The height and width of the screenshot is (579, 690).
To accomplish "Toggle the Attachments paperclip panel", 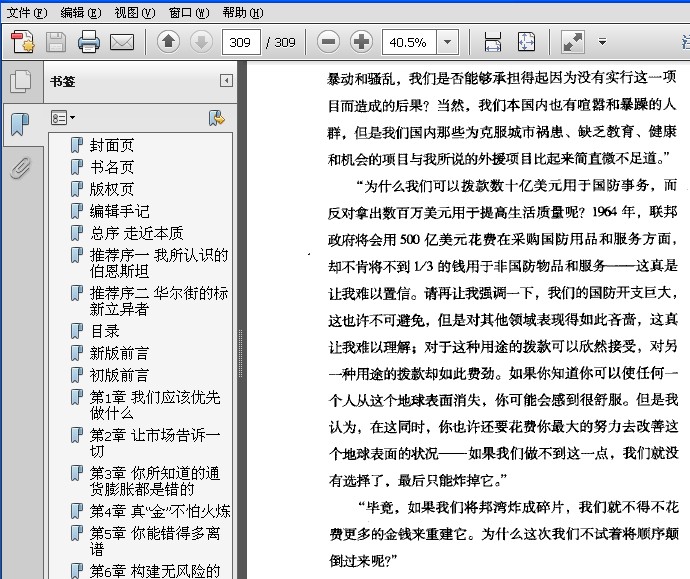I will (x=19, y=167).
